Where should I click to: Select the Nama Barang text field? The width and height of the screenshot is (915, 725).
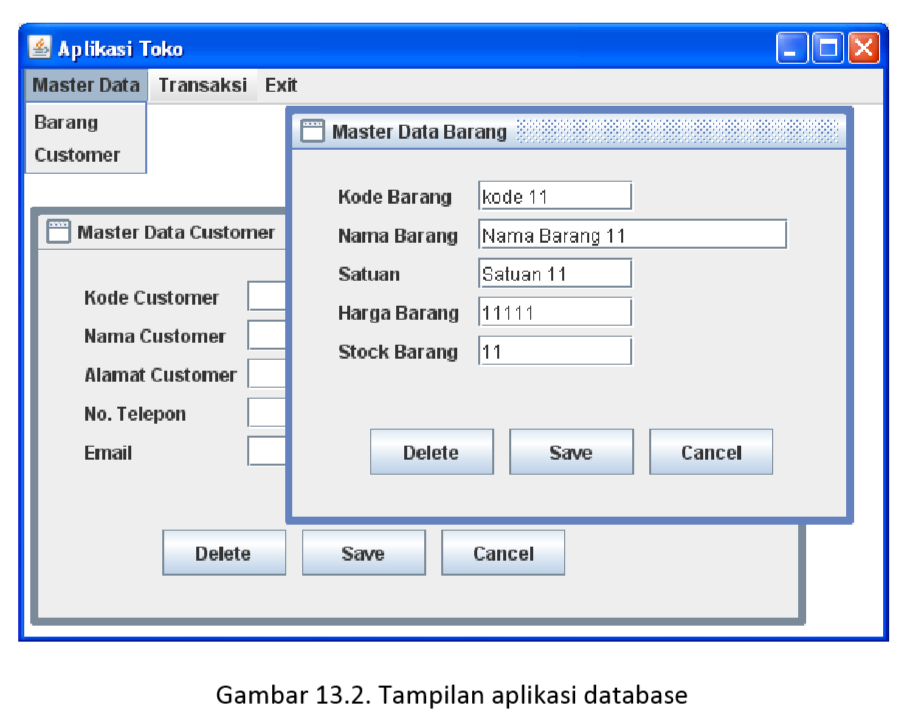633,234
